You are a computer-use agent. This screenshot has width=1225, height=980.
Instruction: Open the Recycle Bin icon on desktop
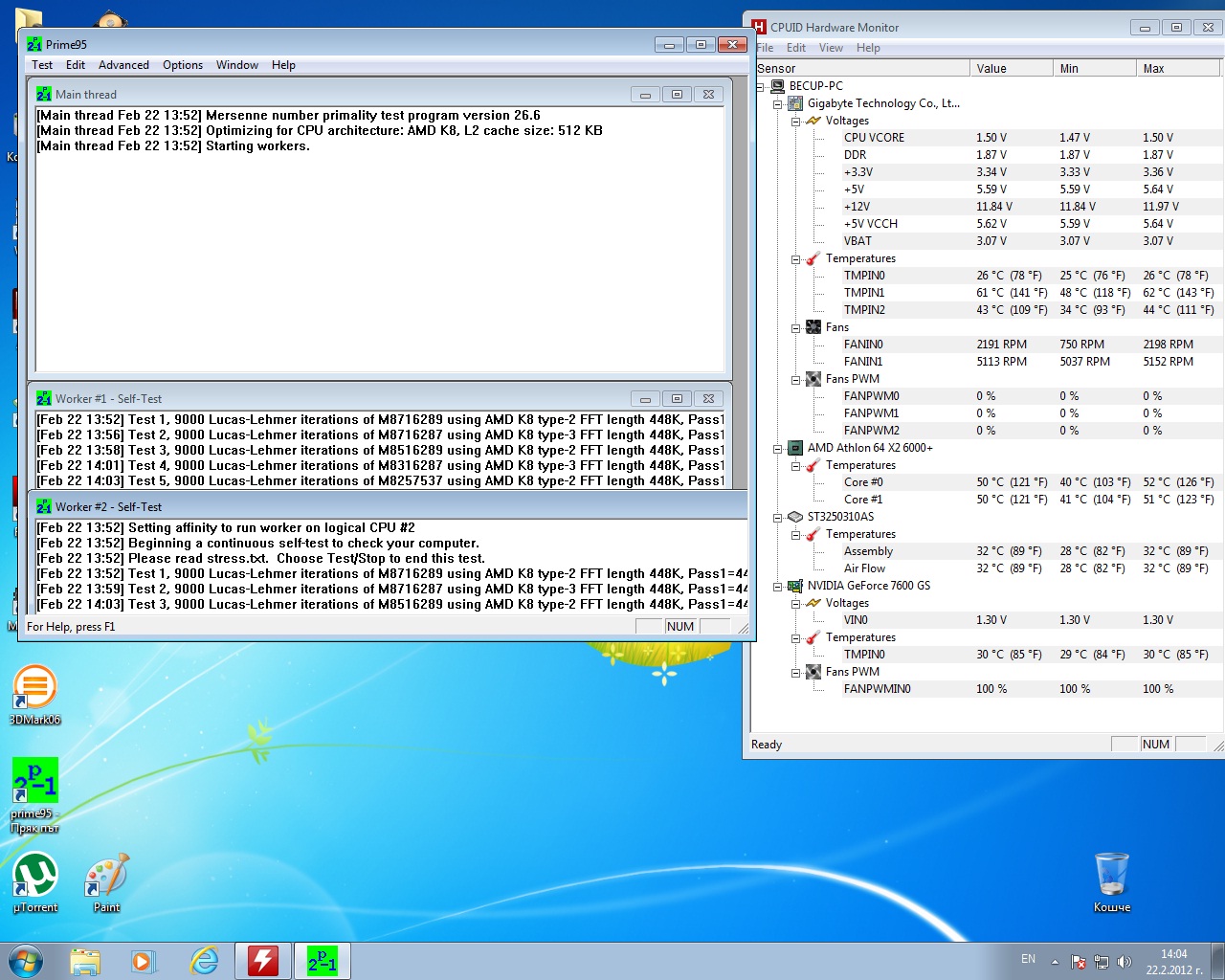(1112, 882)
